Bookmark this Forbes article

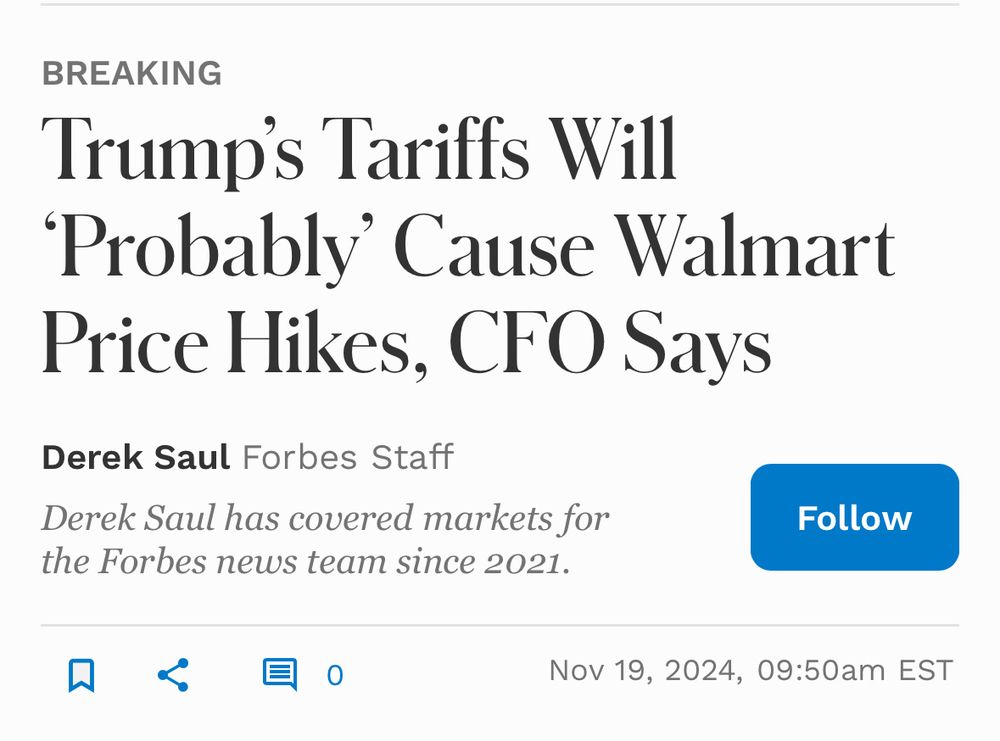pos(81,675)
